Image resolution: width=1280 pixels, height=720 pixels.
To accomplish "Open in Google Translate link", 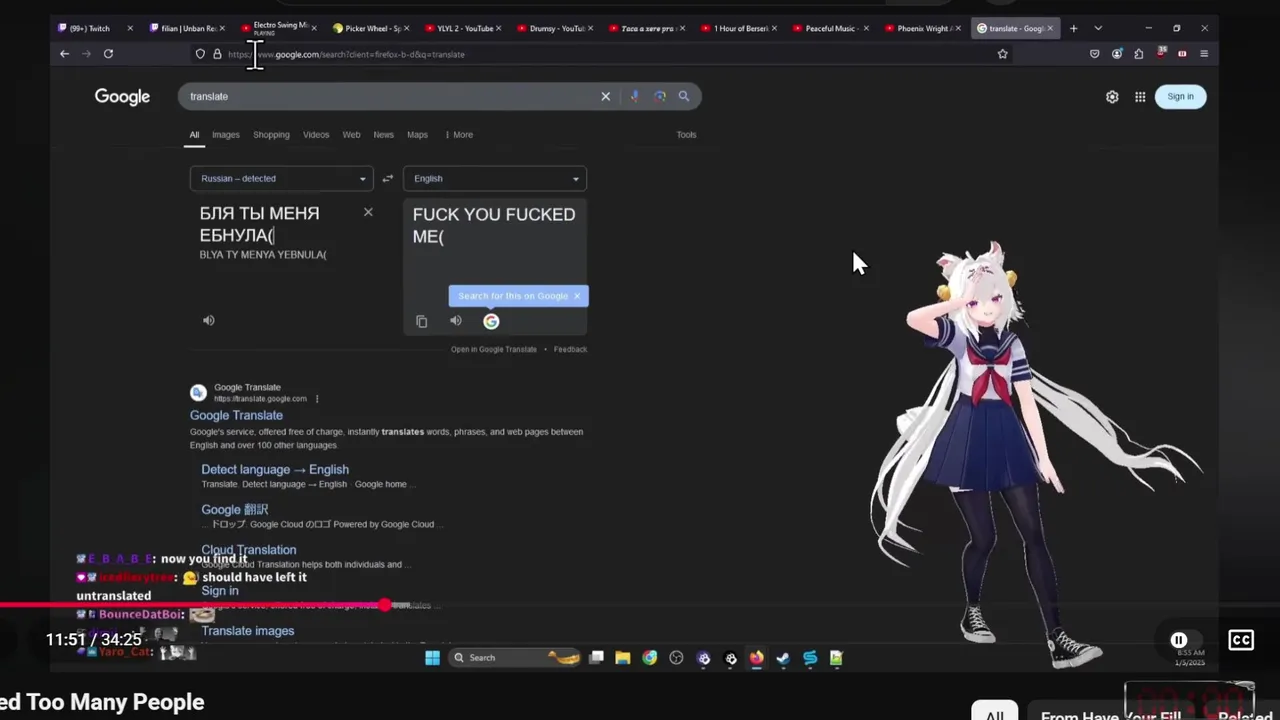I will pos(493,349).
